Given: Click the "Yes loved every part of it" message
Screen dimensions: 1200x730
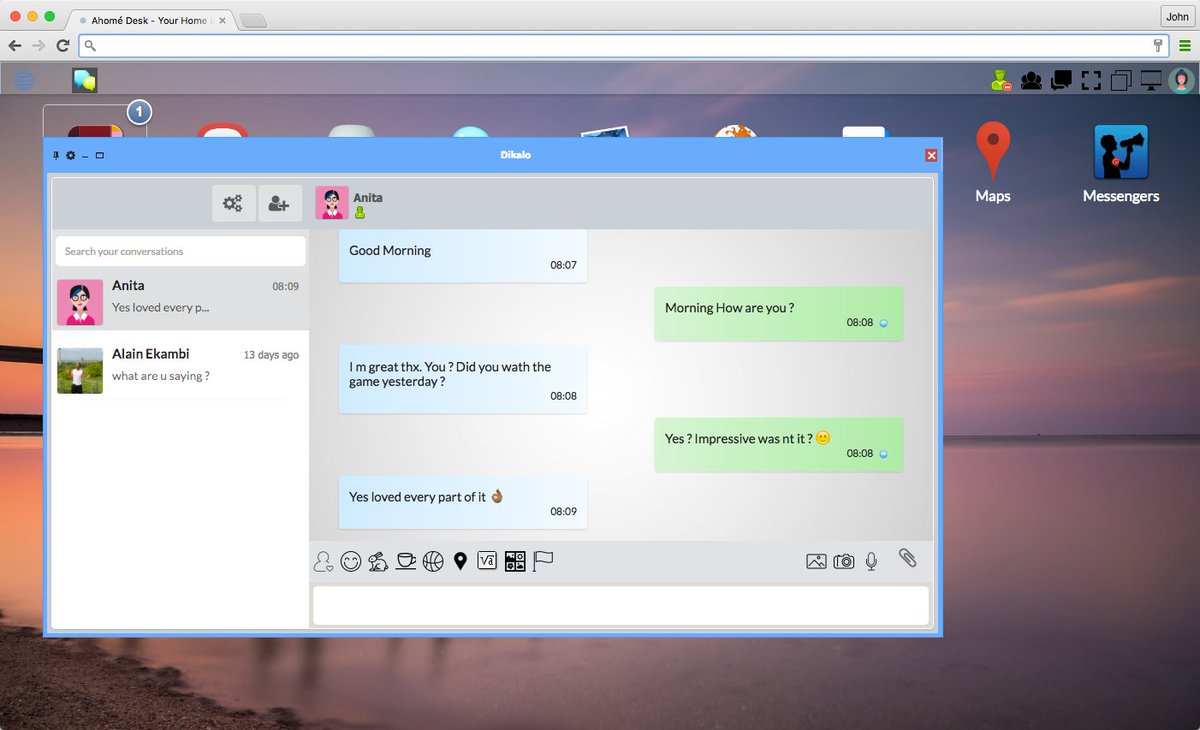Looking at the screenshot, I should pos(463,503).
